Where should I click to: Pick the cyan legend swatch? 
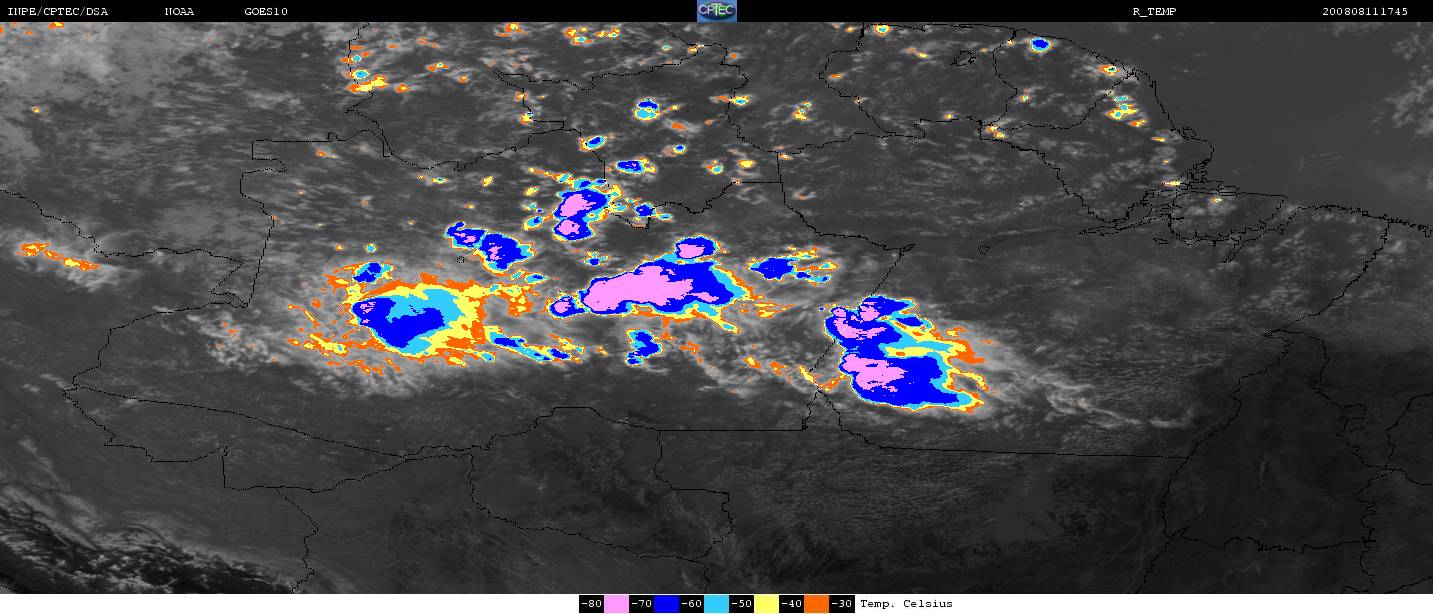716,604
